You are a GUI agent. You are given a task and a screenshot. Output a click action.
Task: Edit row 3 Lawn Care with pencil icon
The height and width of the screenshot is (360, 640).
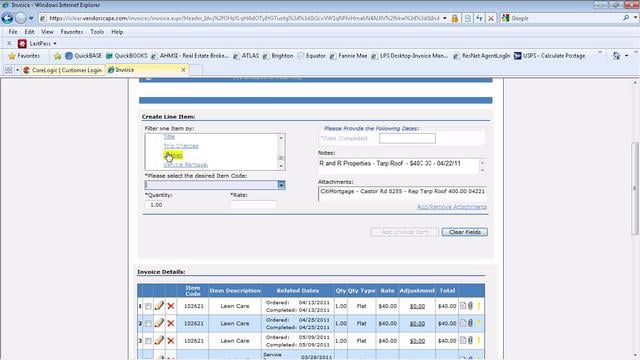point(159,340)
